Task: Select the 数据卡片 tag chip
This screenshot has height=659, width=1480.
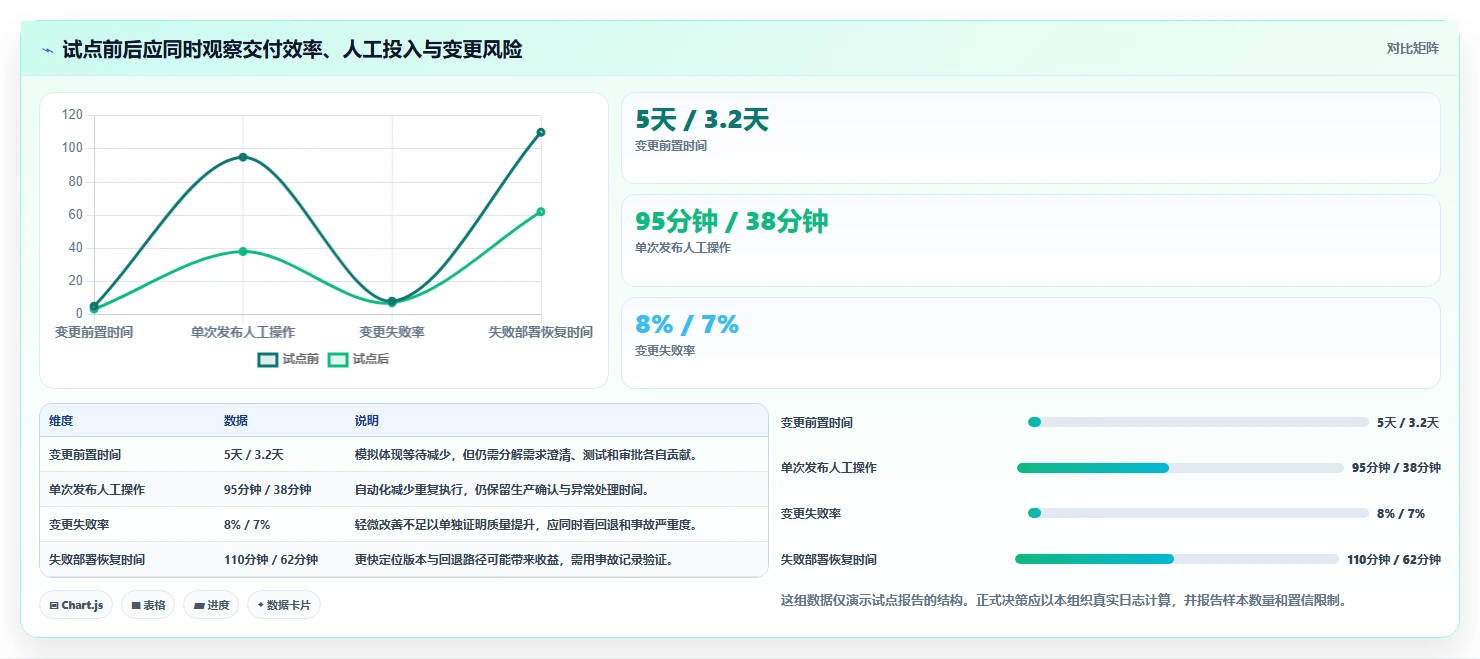Action: click(x=284, y=605)
